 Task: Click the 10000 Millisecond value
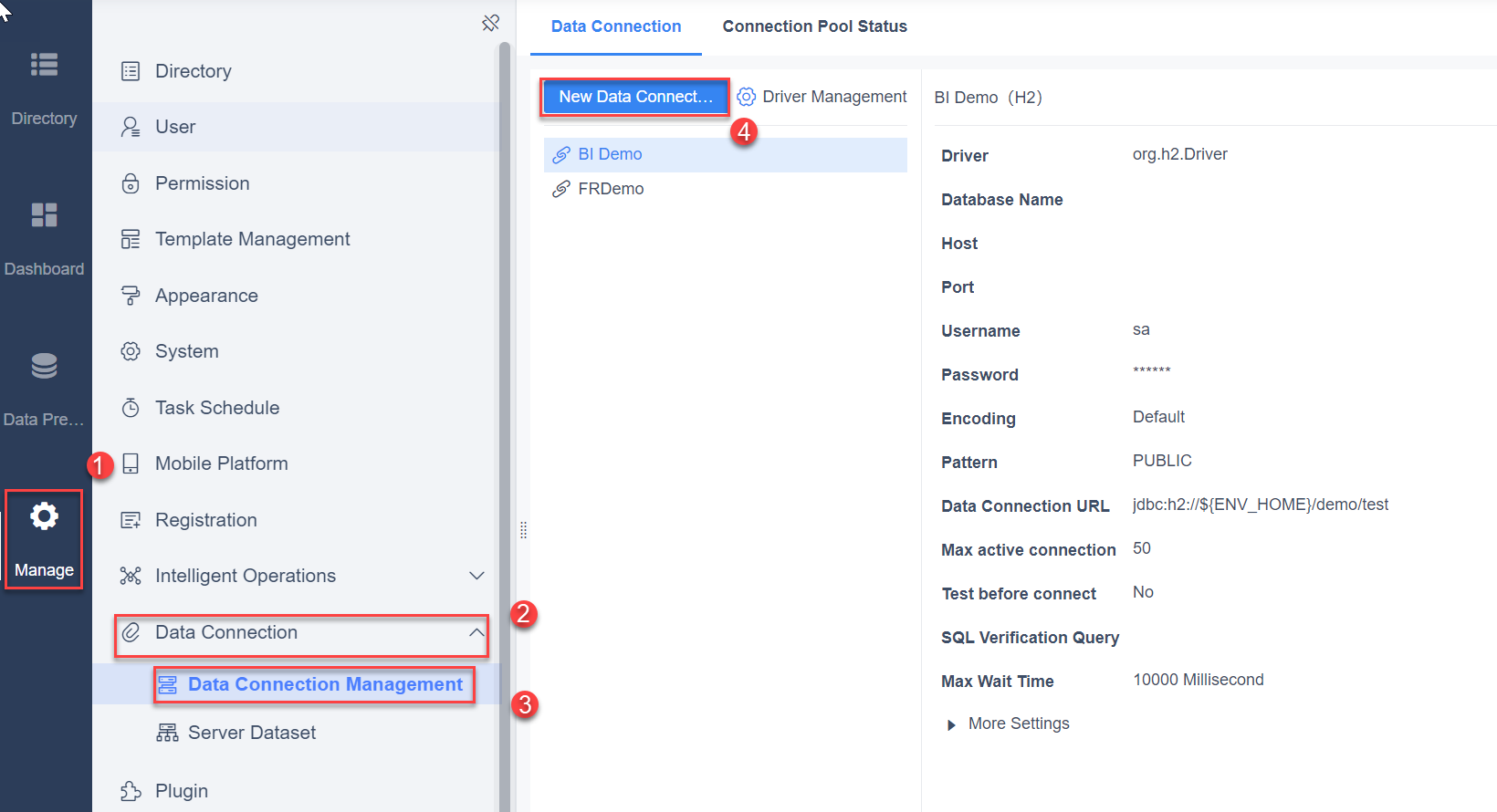coord(1199,680)
